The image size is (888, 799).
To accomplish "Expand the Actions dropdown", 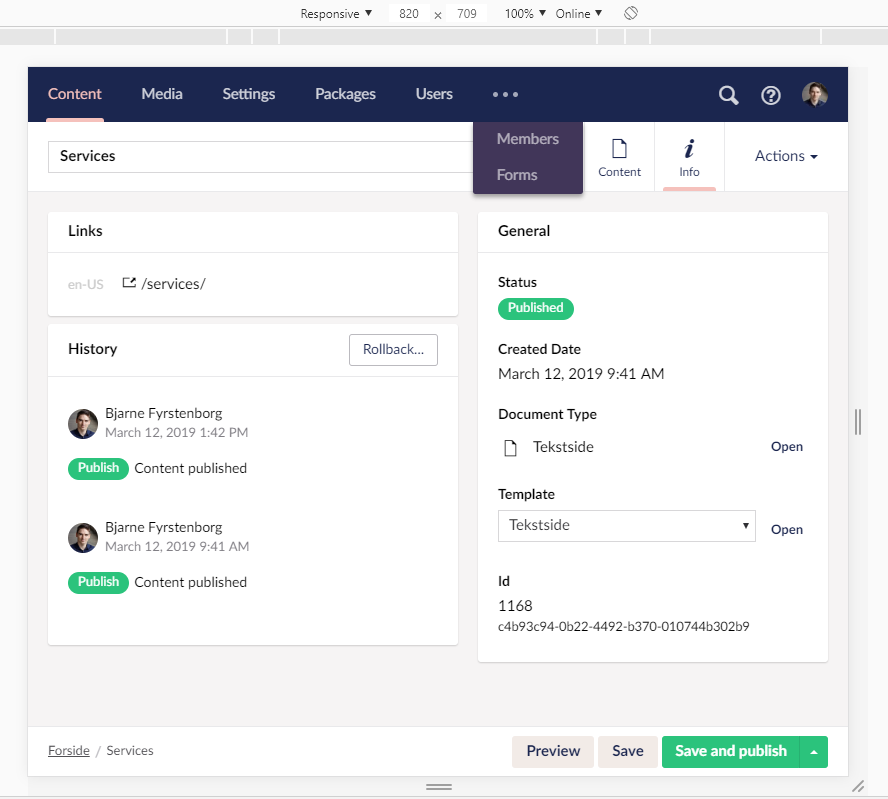I will 786,156.
